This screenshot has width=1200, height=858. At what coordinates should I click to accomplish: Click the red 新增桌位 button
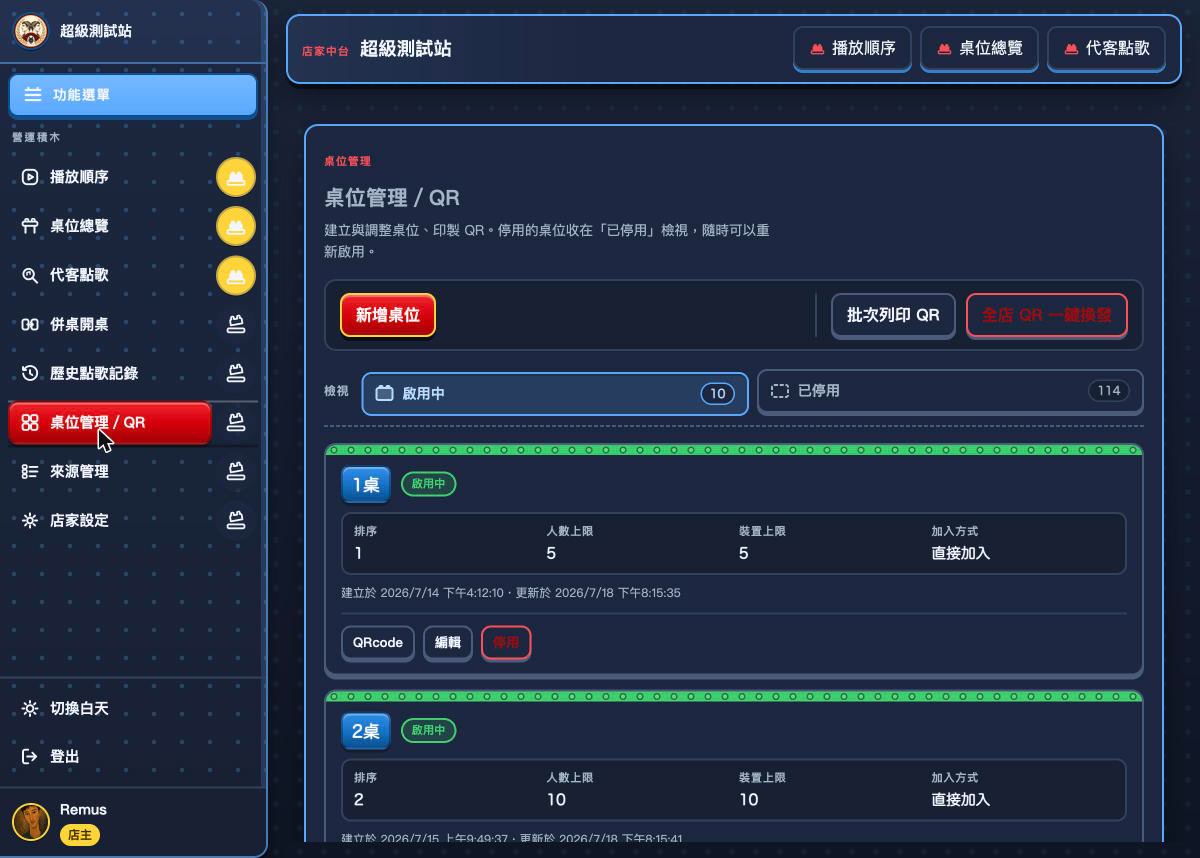coord(388,315)
